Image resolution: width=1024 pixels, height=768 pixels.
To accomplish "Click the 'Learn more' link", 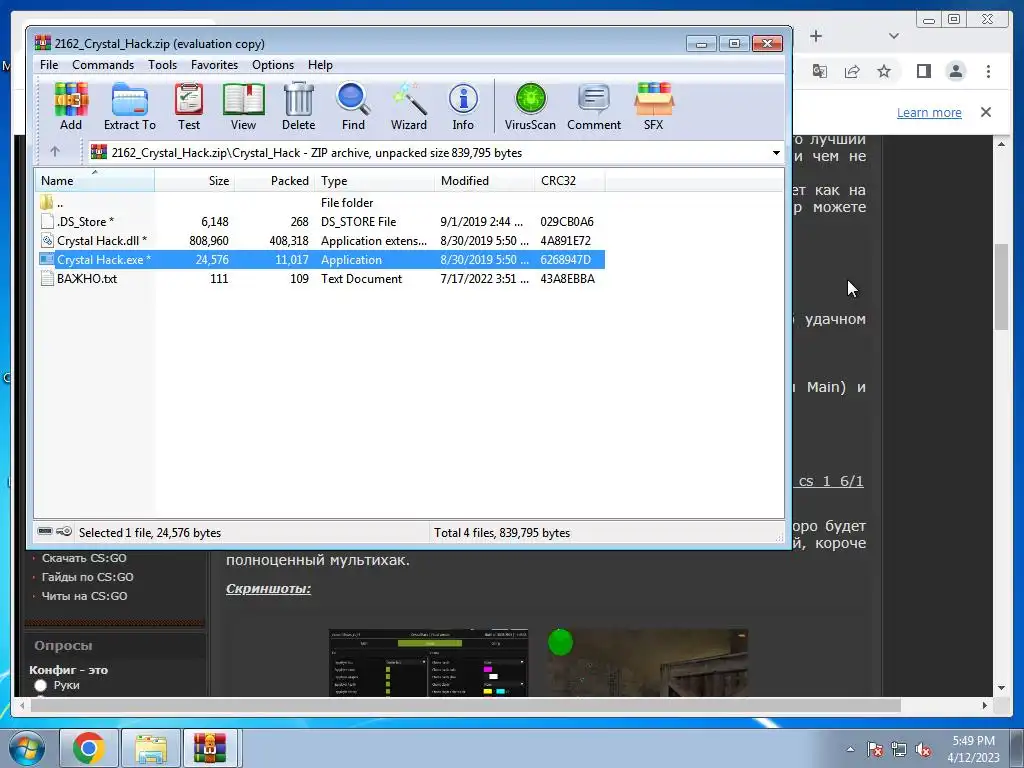I will (929, 112).
